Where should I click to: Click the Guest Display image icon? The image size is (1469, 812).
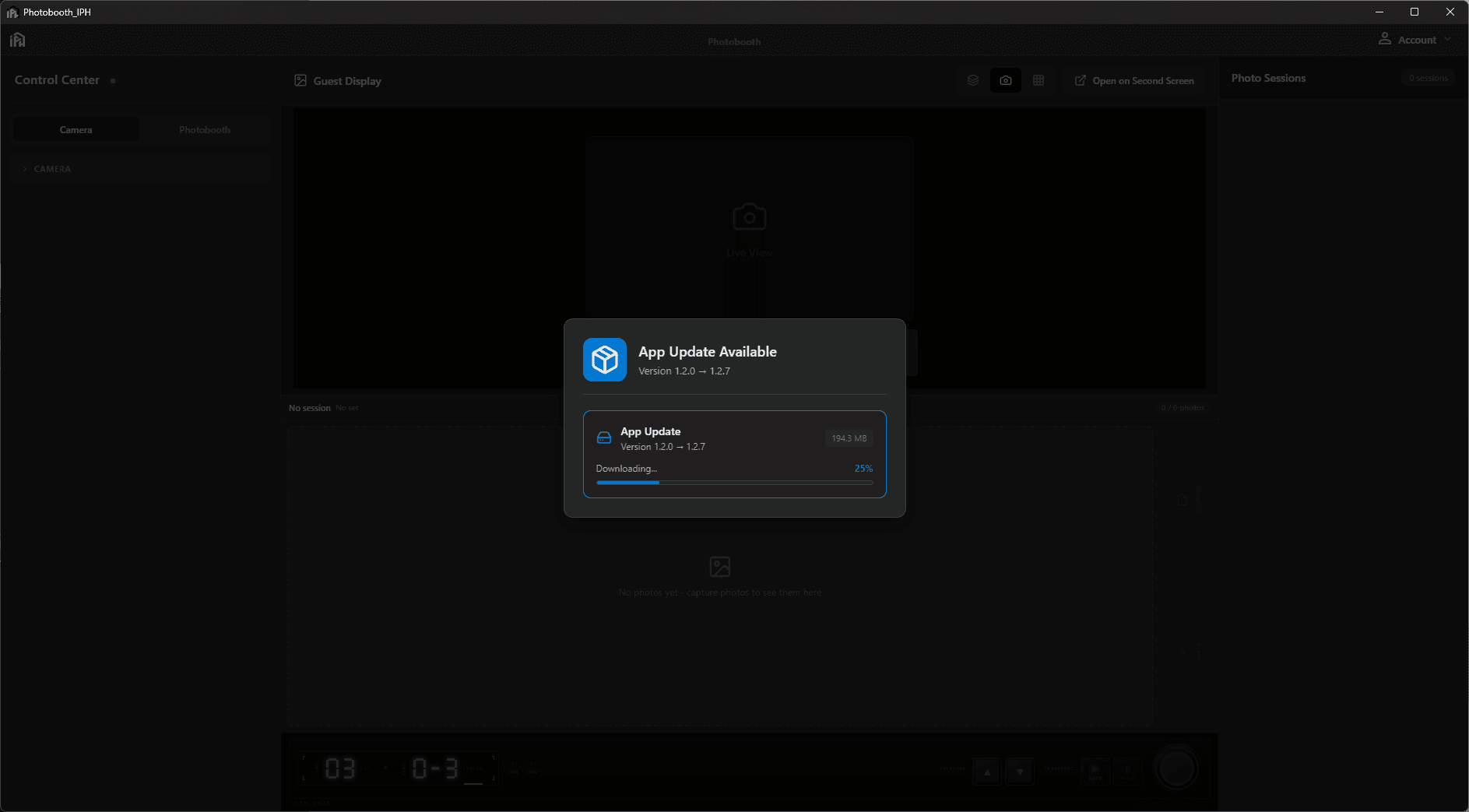[300, 80]
